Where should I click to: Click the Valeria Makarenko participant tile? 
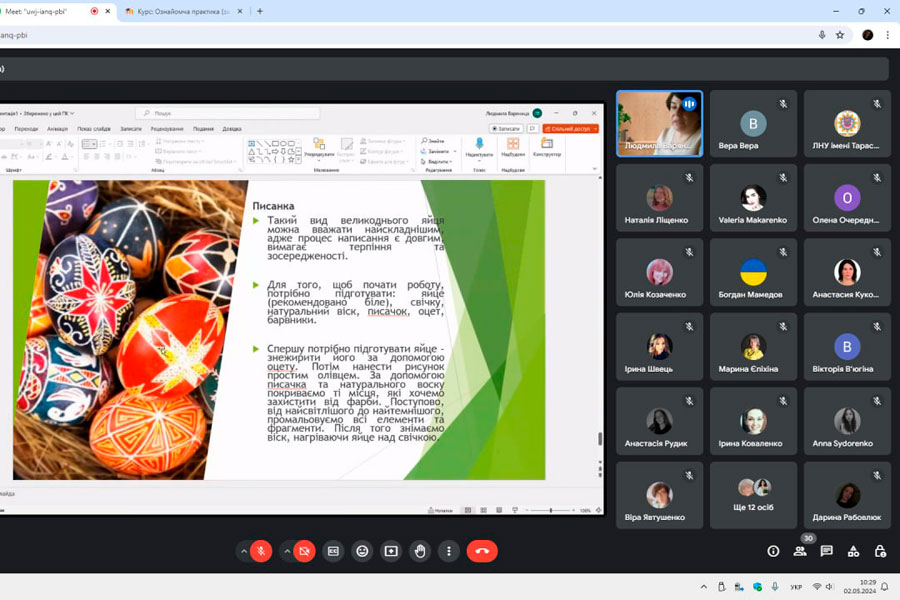pos(753,198)
